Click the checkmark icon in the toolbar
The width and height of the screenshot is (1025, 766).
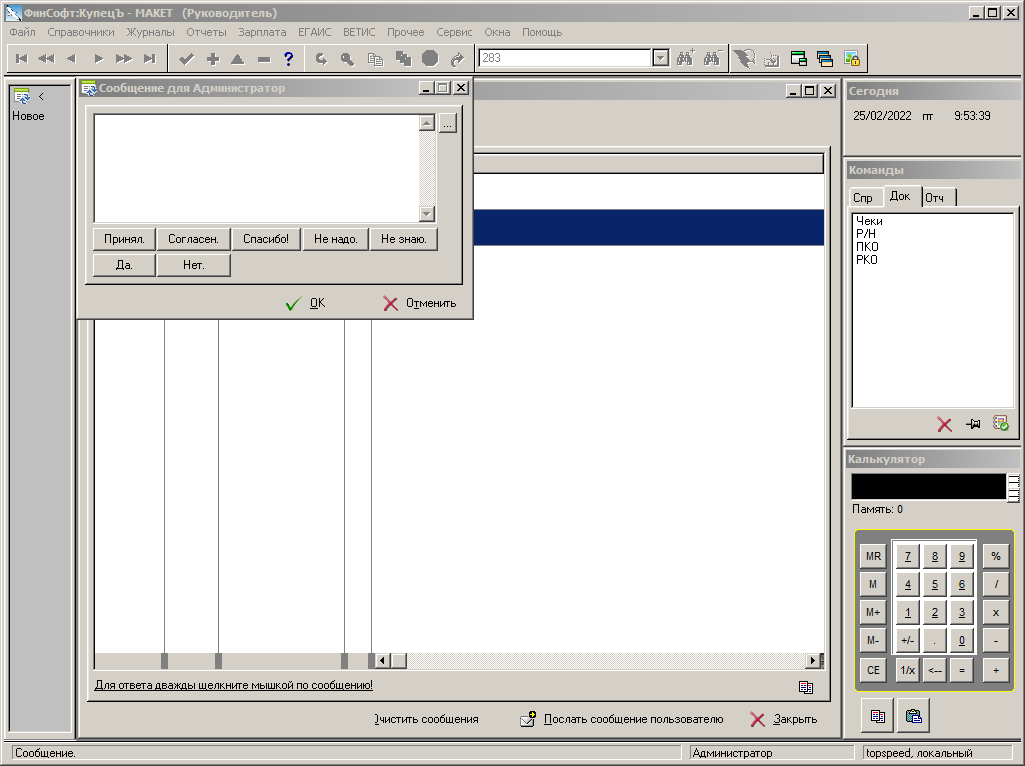click(x=186, y=59)
